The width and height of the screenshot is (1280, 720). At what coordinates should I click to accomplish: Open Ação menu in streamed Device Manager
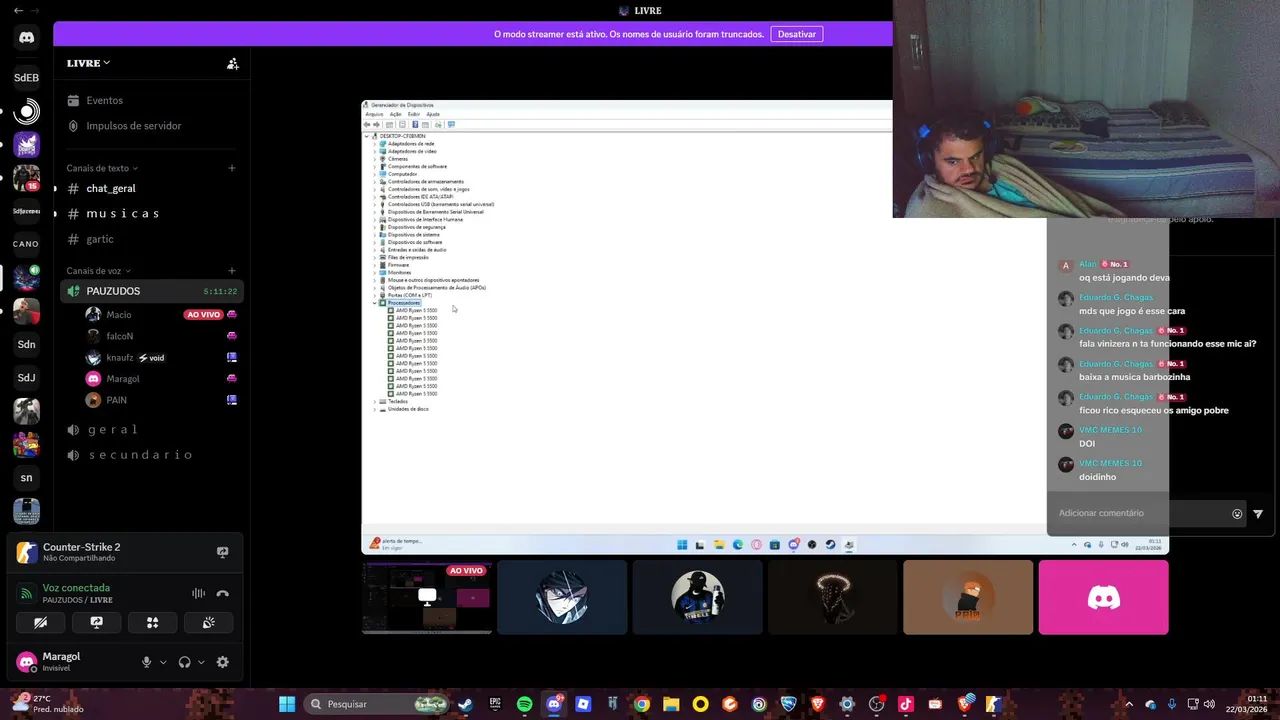tap(396, 114)
